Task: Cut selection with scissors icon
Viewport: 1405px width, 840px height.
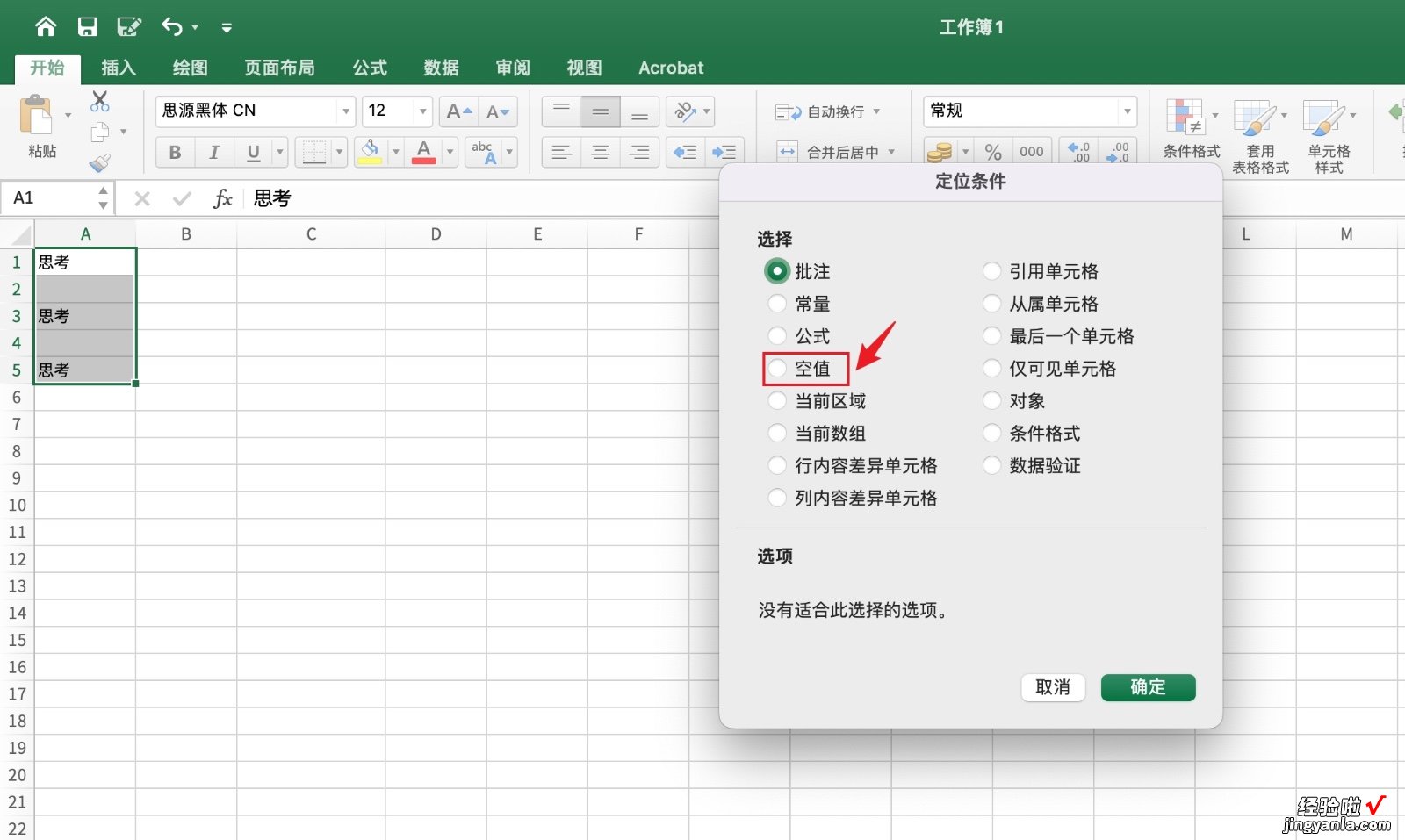Action: pyautogui.click(x=100, y=102)
